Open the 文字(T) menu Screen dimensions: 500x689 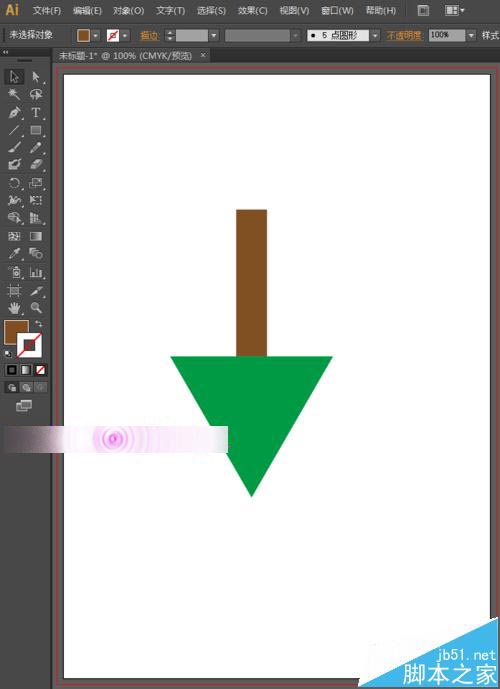pyautogui.click(x=170, y=11)
